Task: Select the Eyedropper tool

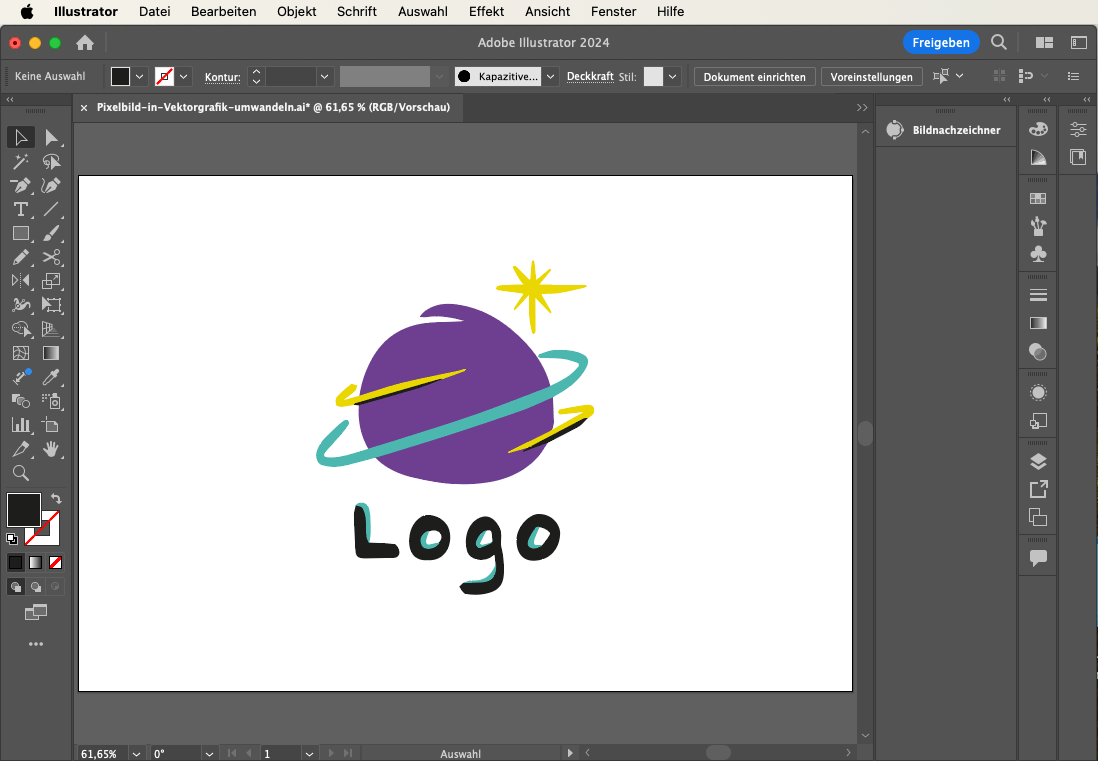Action: pos(52,377)
